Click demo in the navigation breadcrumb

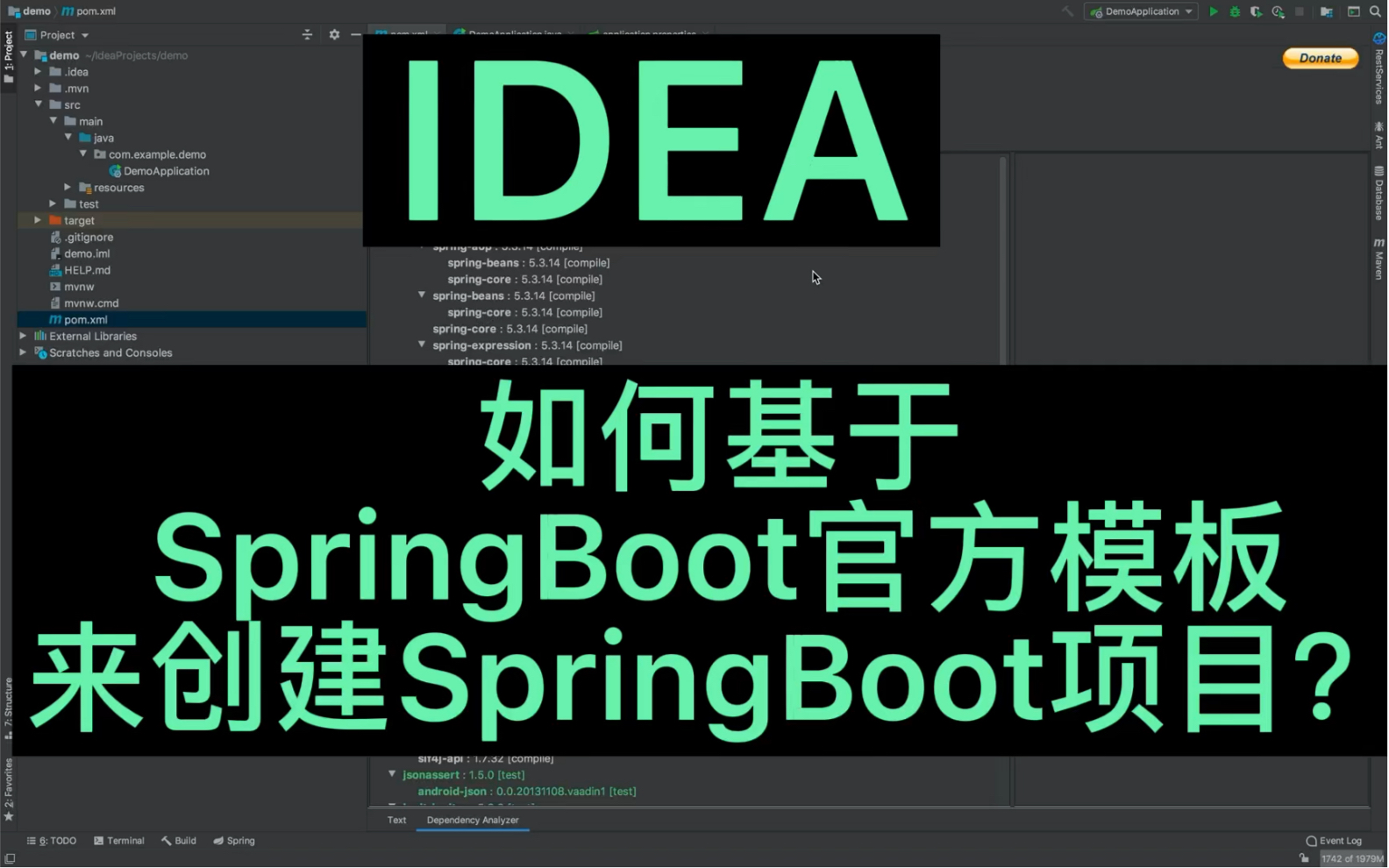29,11
